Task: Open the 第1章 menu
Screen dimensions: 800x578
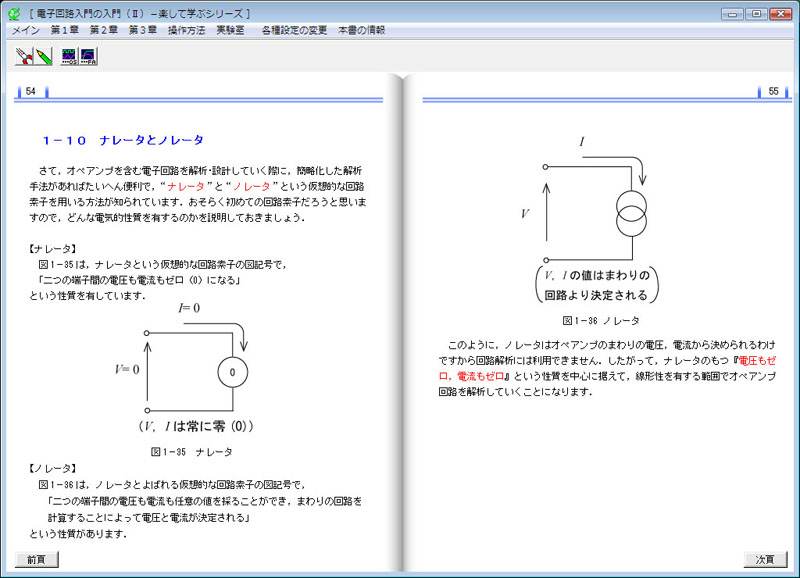Action: click(65, 30)
